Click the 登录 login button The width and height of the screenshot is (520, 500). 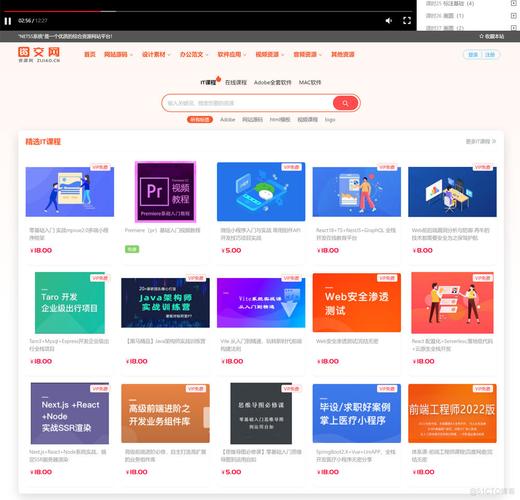pos(473,55)
